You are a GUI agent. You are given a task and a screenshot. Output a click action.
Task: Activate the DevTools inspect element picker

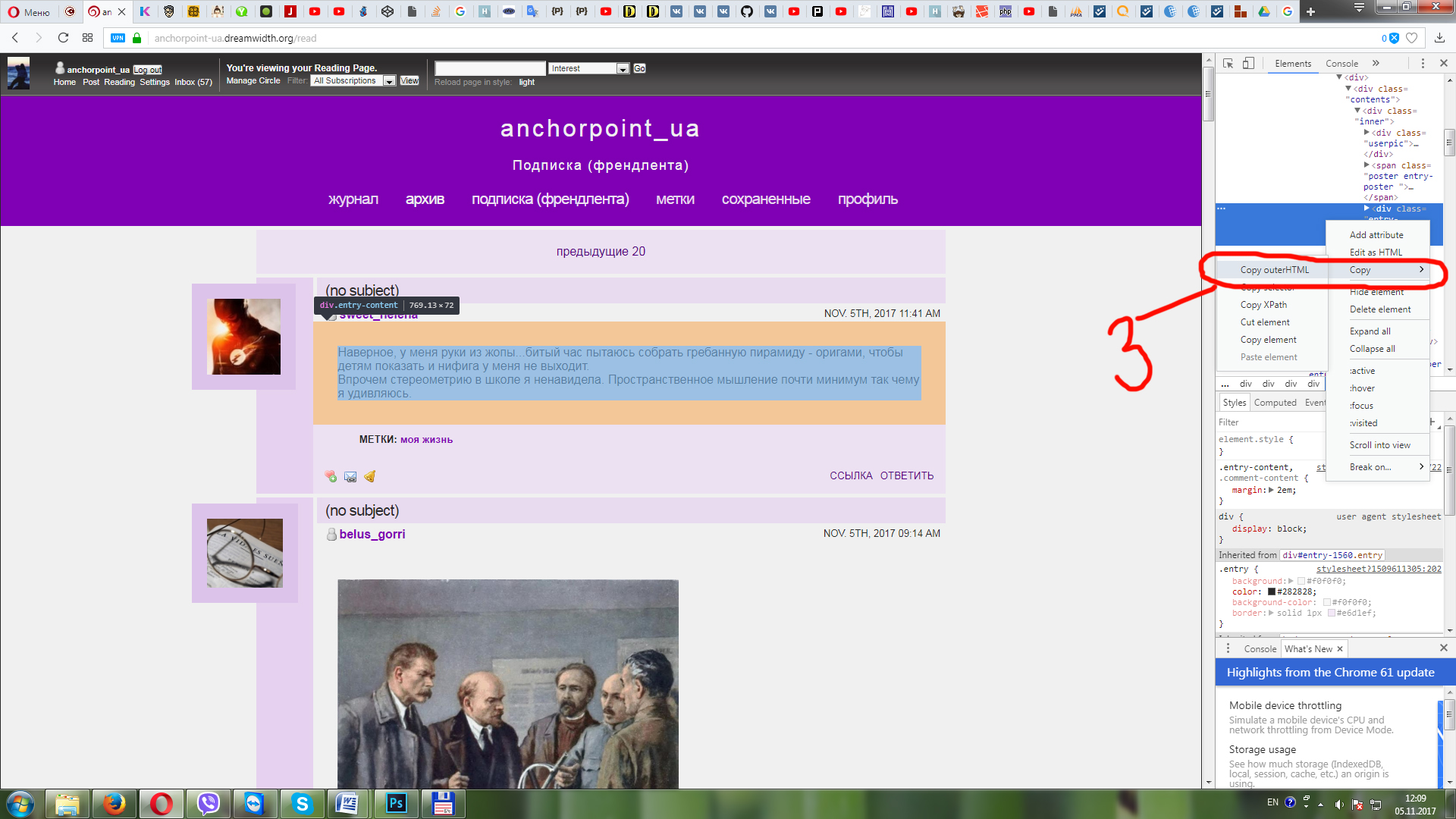[x=1228, y=63]
